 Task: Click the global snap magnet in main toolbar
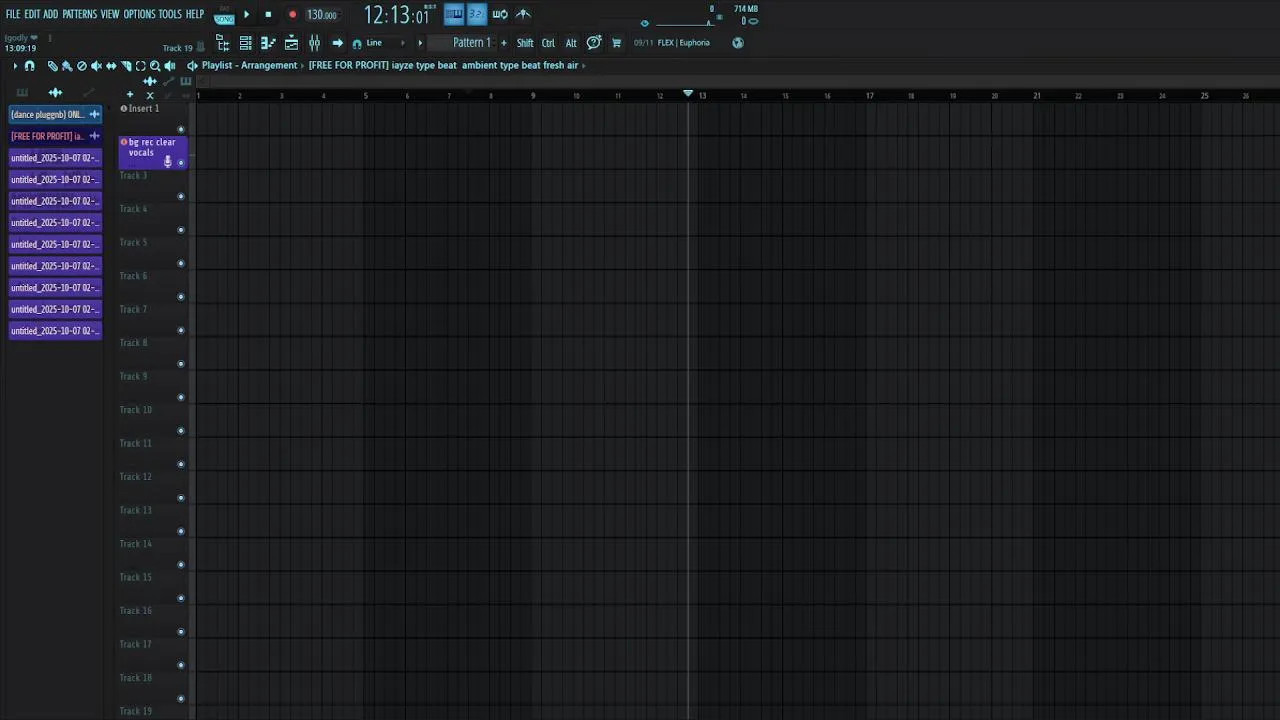[357, 44]
